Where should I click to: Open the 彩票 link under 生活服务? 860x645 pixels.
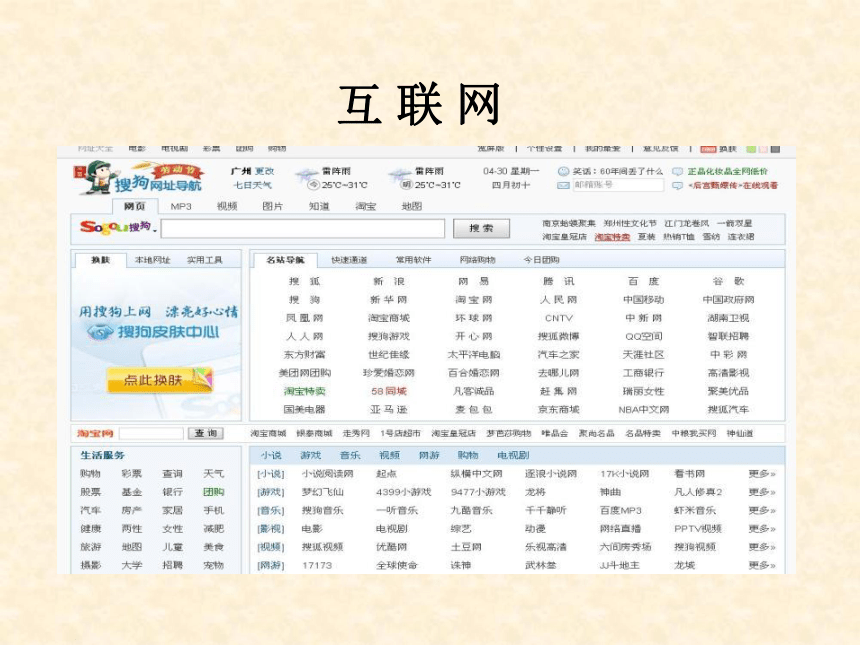(132, 474)
